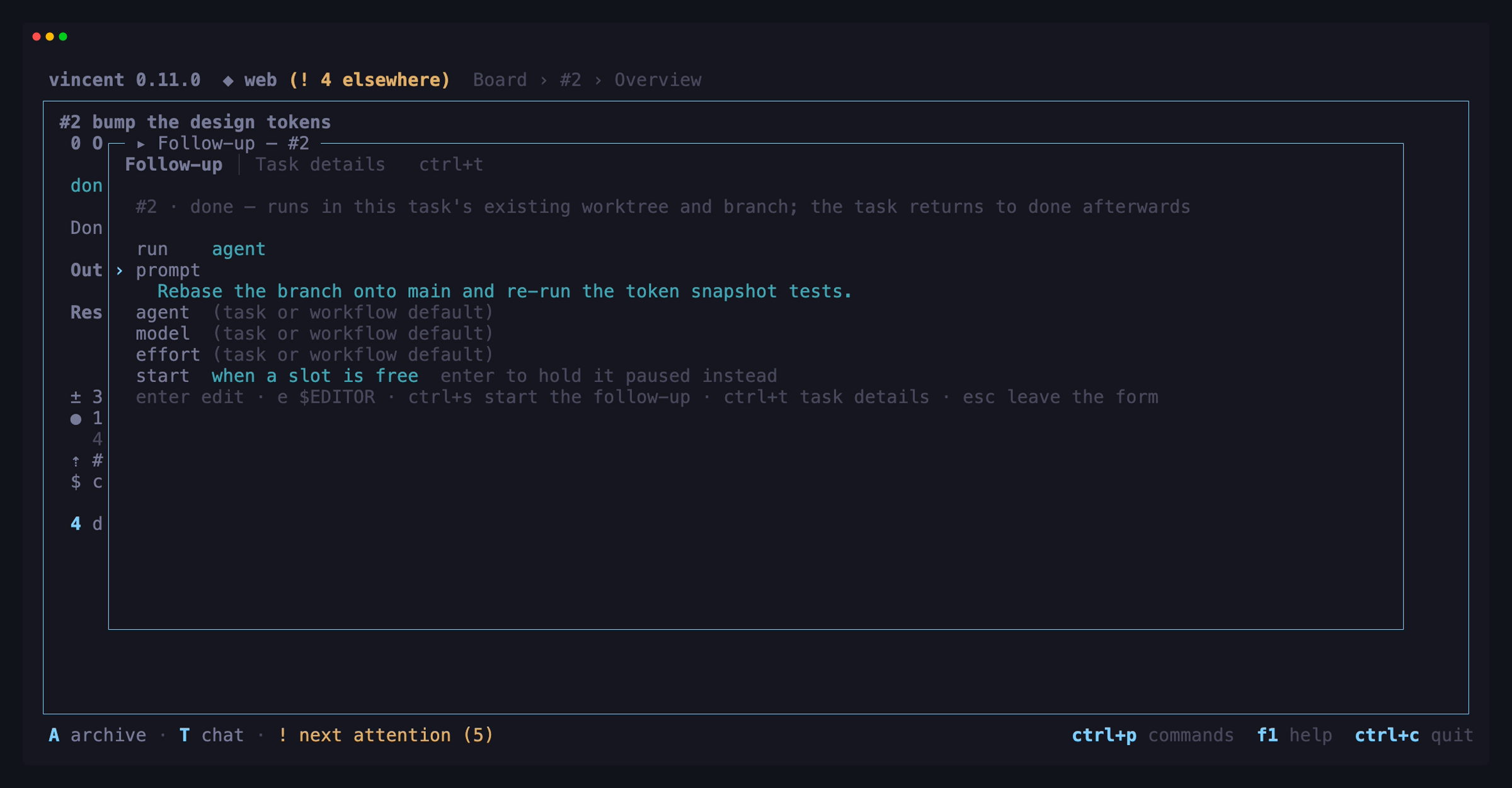Jump to '! next attention (5)'

point(386,735)
